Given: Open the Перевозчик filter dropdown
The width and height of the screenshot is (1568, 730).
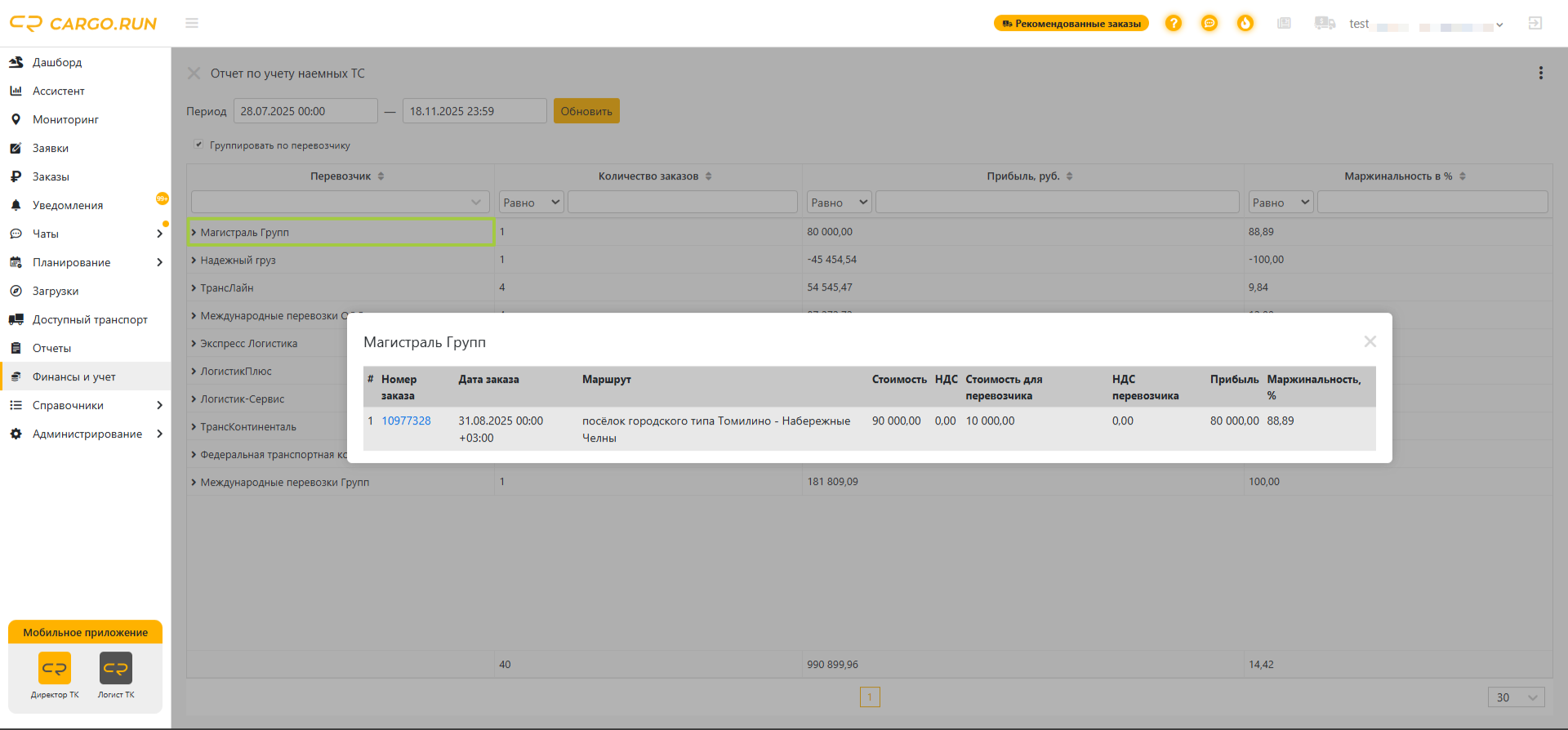Looking at the screenshot, I should pyautogui.click(x=341, y=203).
